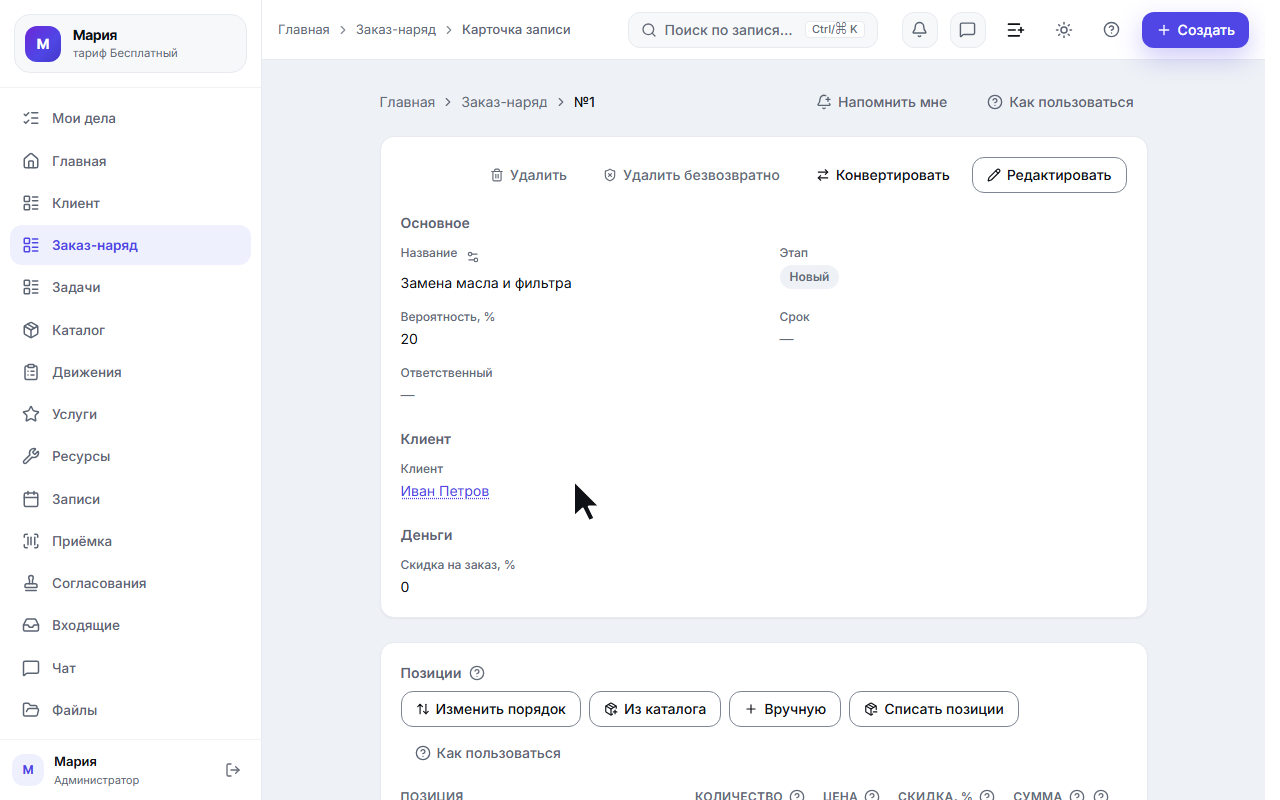Click discount value 0
Viewport: 1280px width, 800px height.
point(405,587)
